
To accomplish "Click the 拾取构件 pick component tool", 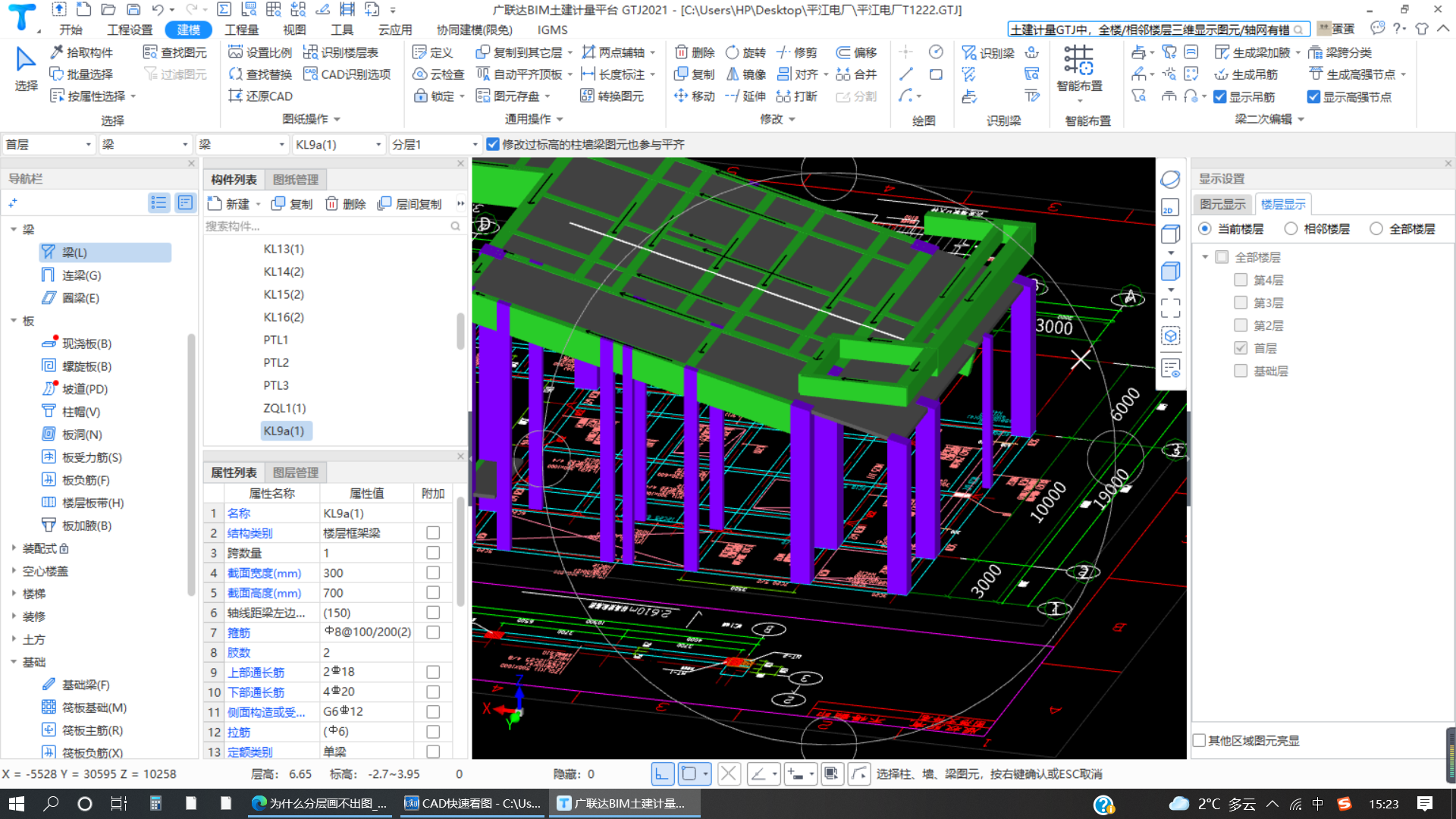I will pyautogui.click(x=82, y=52).
